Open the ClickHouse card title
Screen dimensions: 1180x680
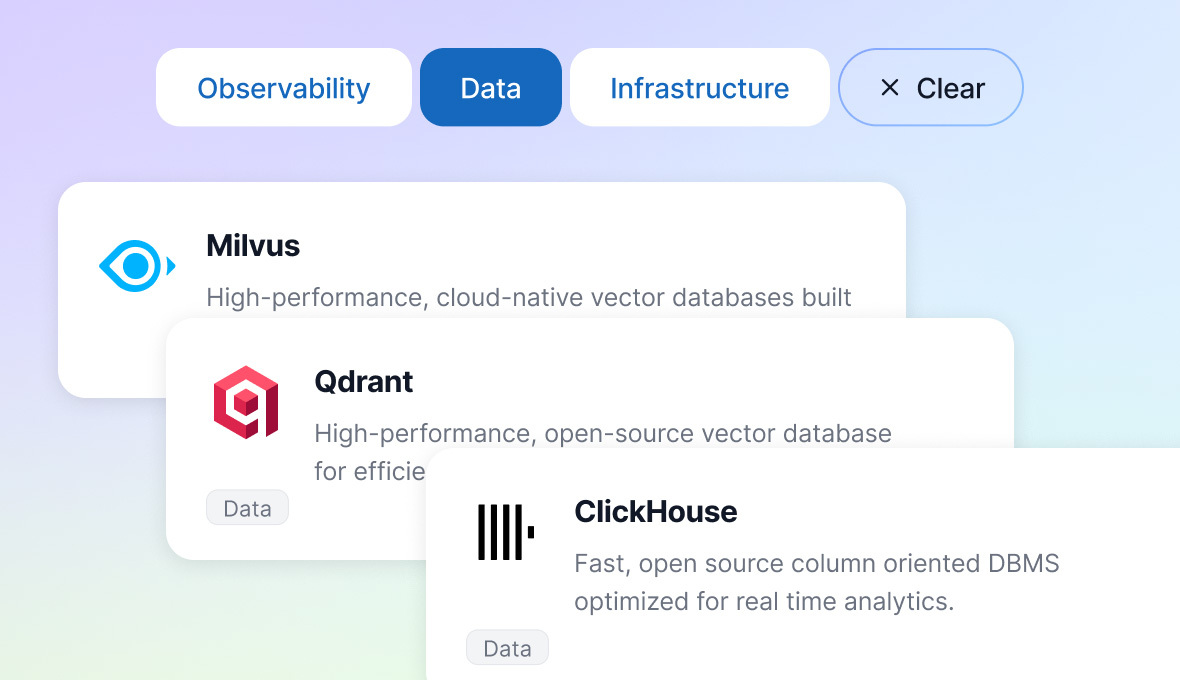(655, 512)
